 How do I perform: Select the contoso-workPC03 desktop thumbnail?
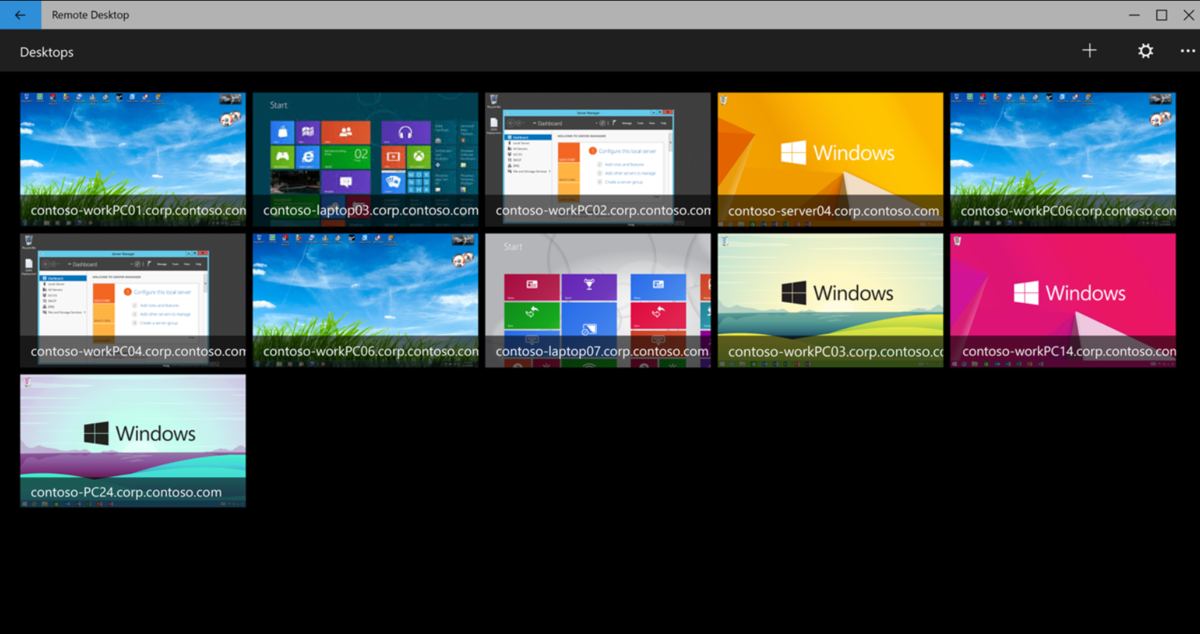pos(830,300)
